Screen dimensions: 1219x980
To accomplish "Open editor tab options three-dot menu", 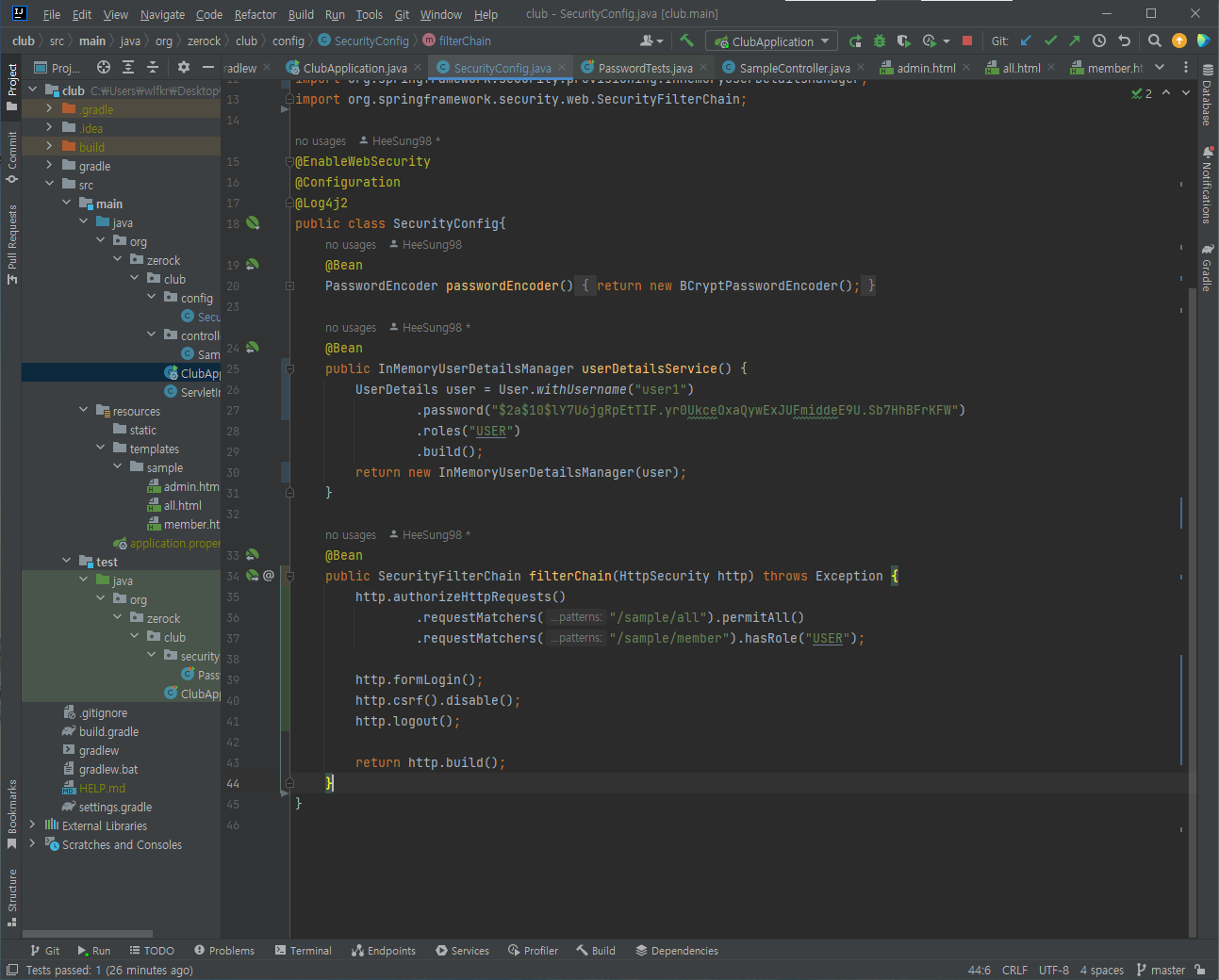I will tap(1186, 67).
